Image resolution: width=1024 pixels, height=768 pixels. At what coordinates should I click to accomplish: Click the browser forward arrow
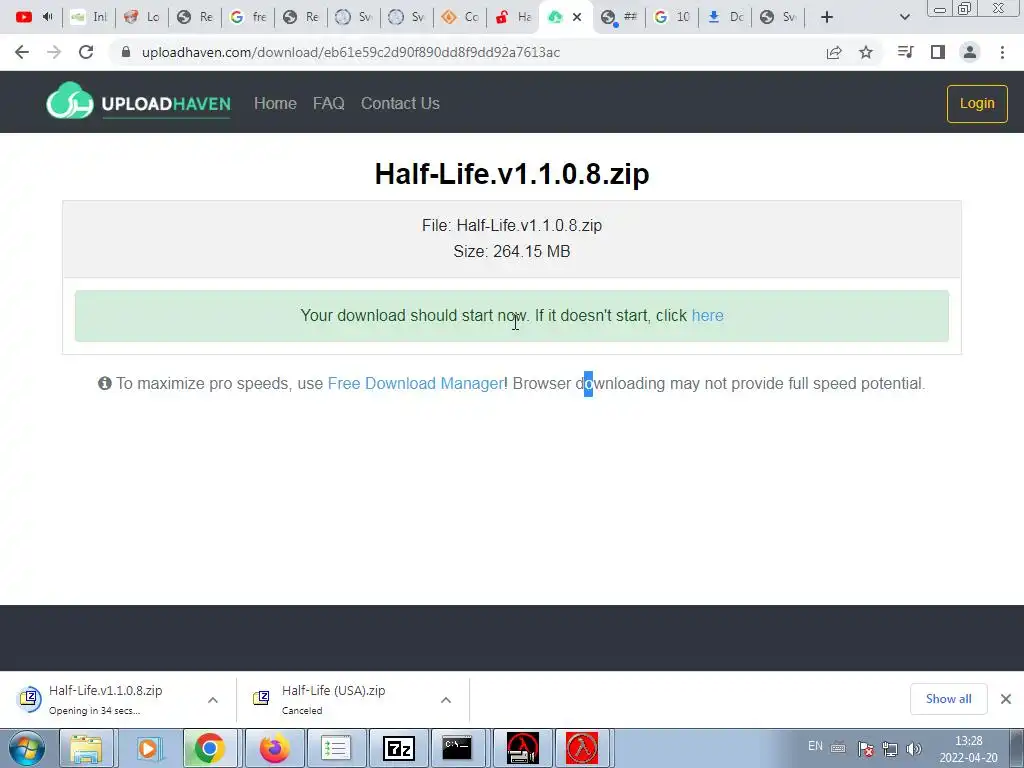click(54, 52)
